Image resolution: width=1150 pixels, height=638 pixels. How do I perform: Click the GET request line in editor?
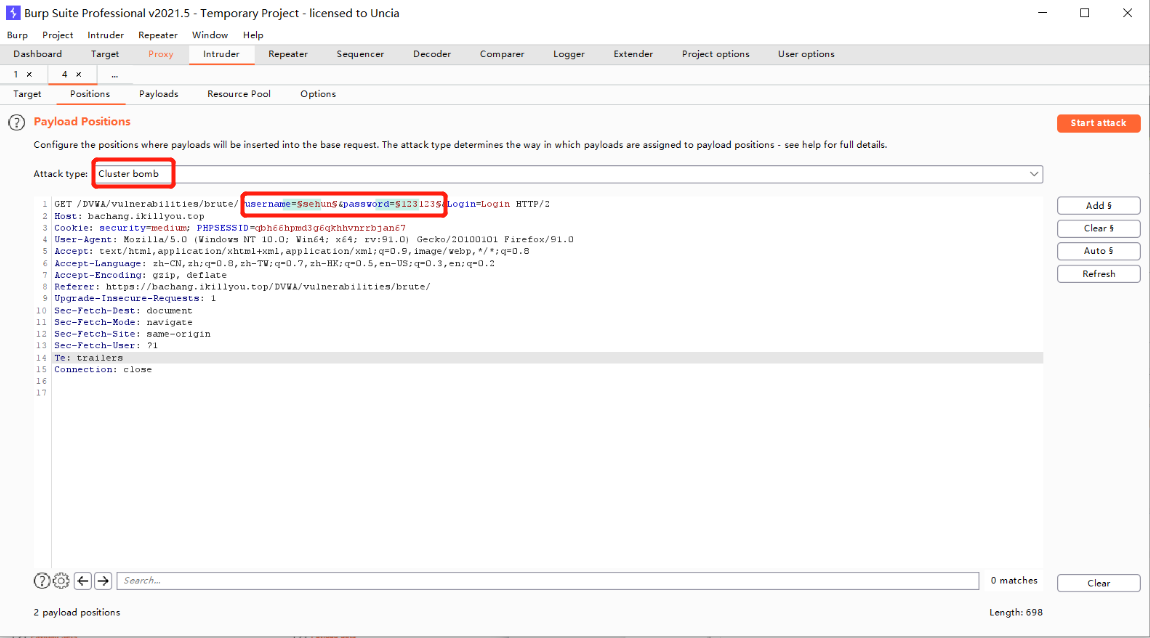click(301, 204)
